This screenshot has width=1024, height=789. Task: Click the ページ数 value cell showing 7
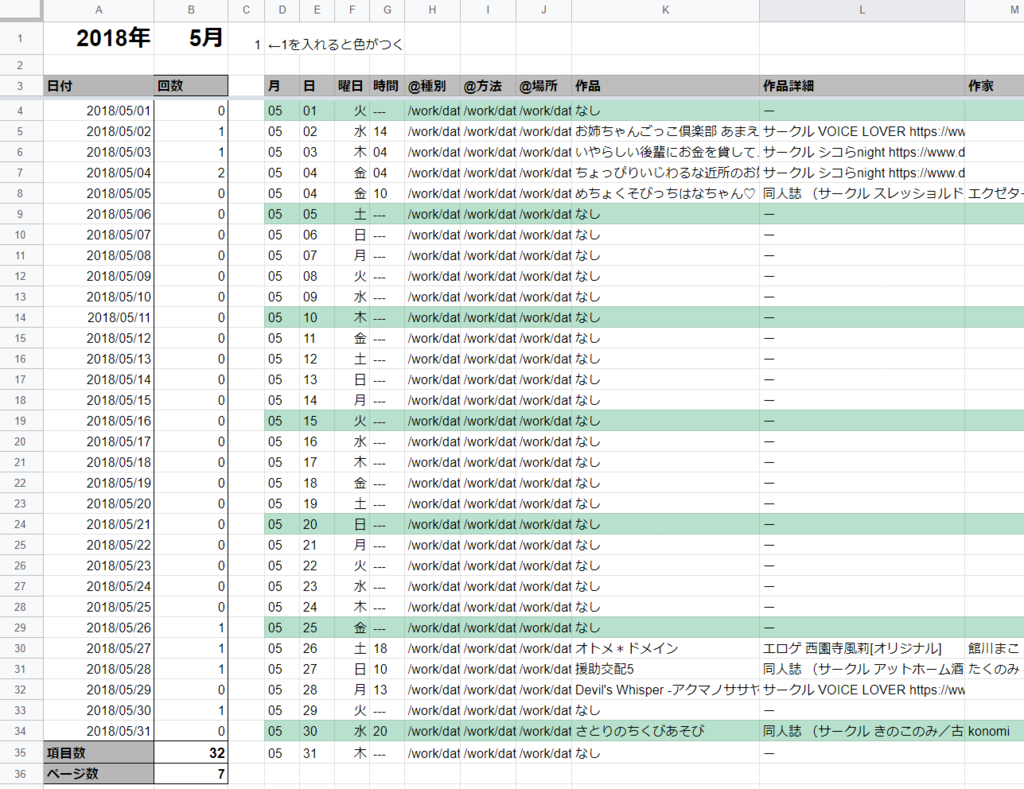[191, 773]
